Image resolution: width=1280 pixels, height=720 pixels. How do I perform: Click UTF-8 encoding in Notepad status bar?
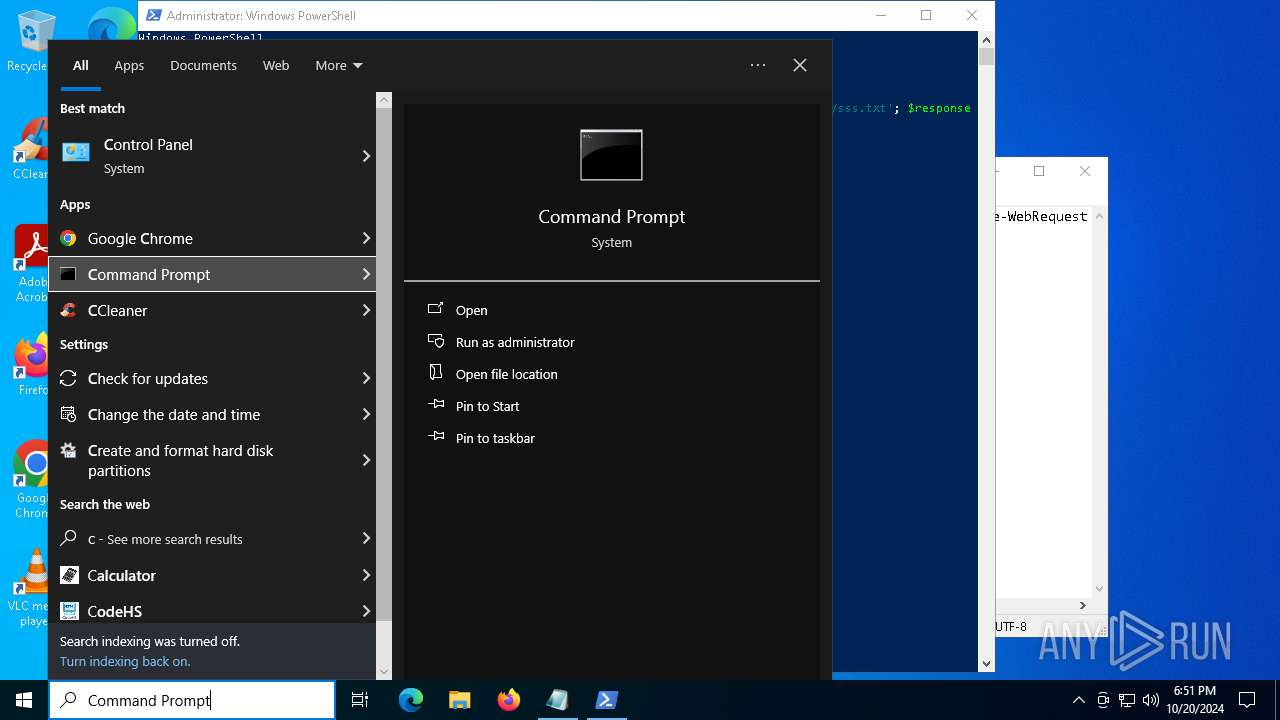coord(1011,627)
